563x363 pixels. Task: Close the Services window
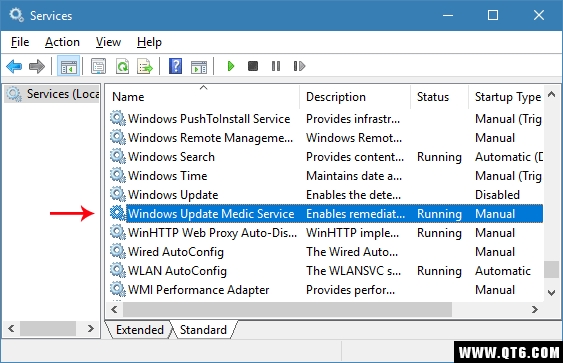[x=539, y=15]
